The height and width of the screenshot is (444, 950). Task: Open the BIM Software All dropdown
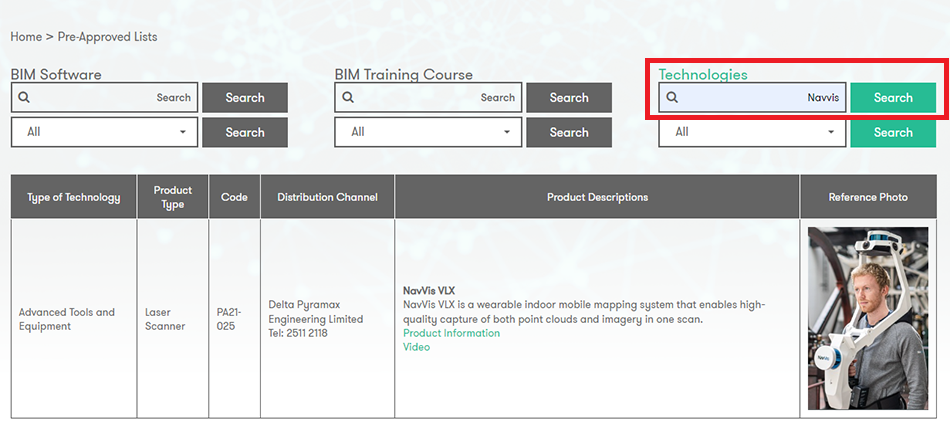point(104,132)
